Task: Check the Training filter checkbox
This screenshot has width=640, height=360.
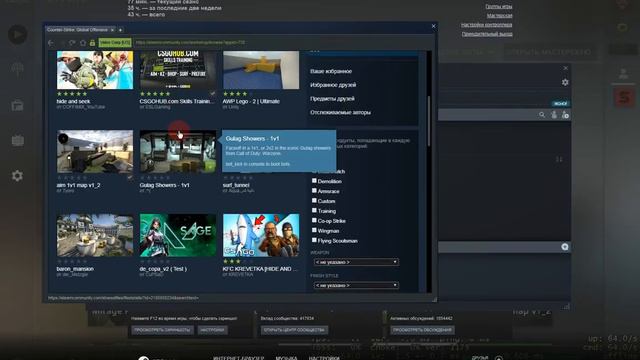Action: [314, 211]
